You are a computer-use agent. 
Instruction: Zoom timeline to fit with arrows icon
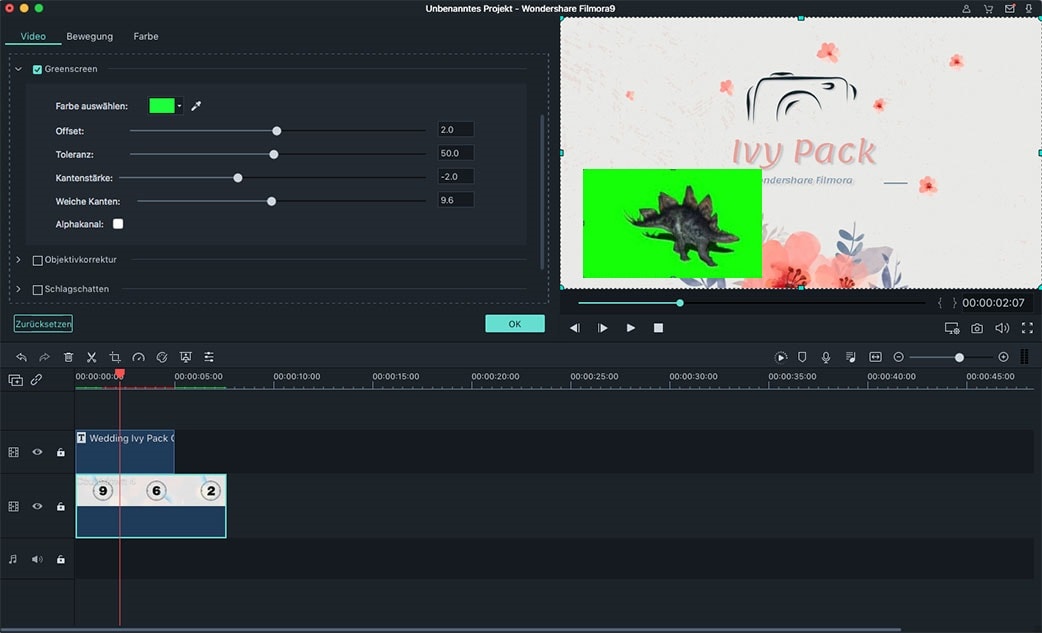875,357
